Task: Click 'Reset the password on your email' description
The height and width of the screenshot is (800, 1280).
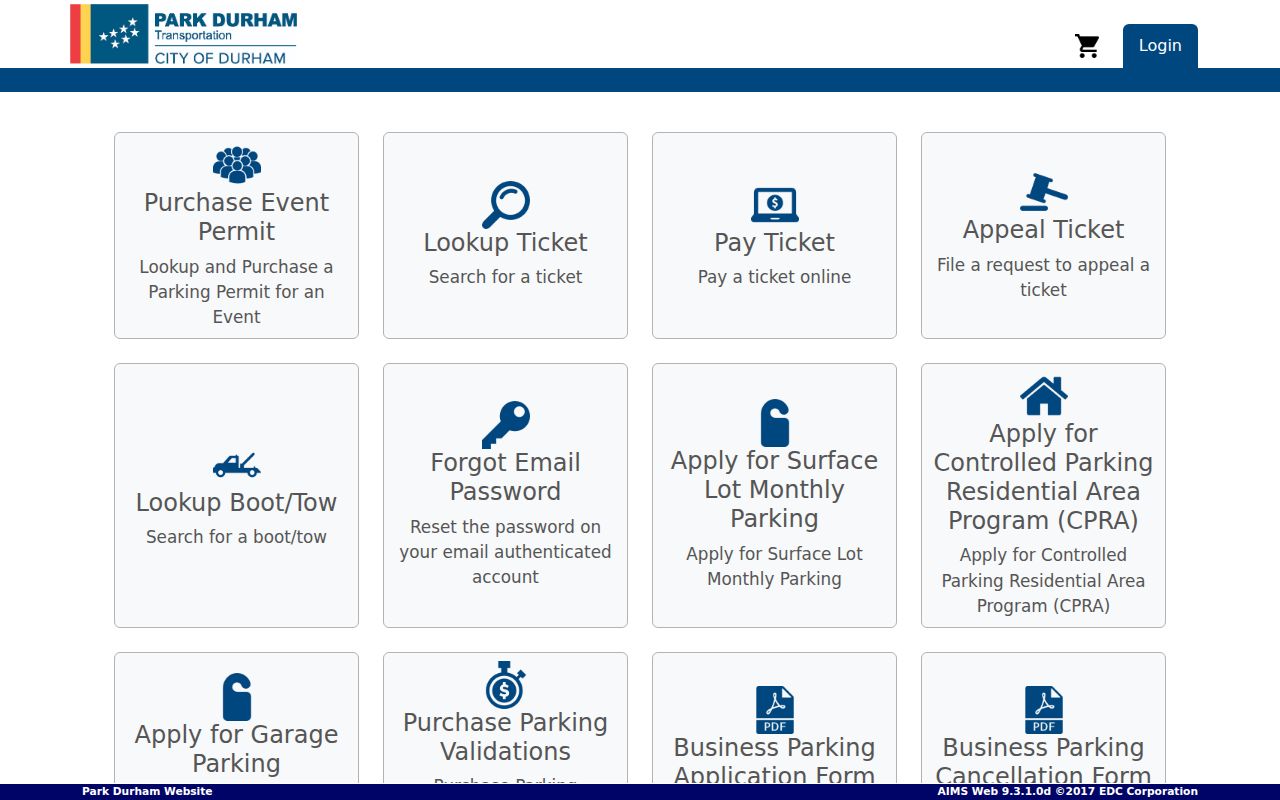Action: (x=506, y=552)
